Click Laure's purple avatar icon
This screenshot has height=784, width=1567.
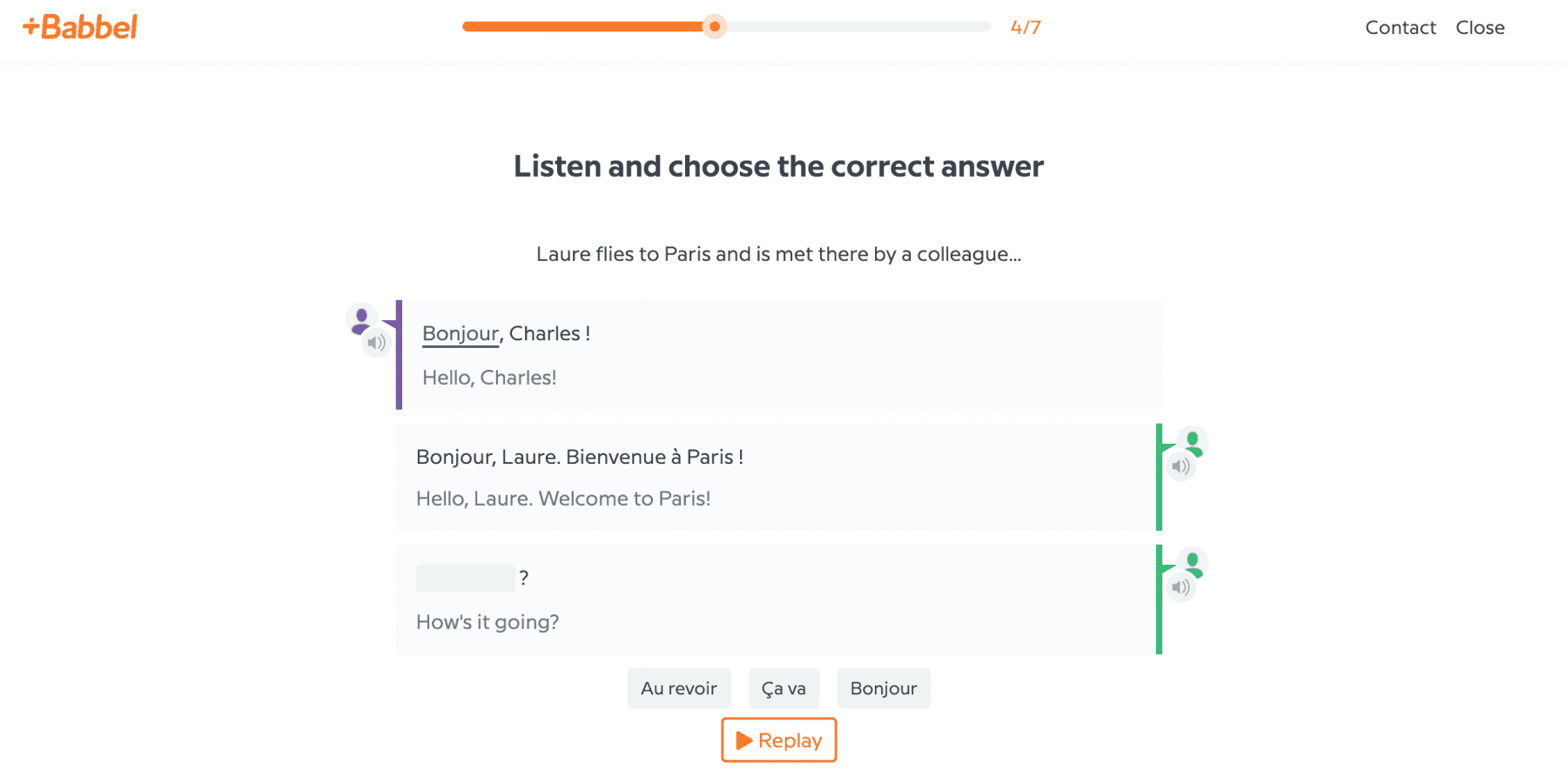(x=360, y=317)
